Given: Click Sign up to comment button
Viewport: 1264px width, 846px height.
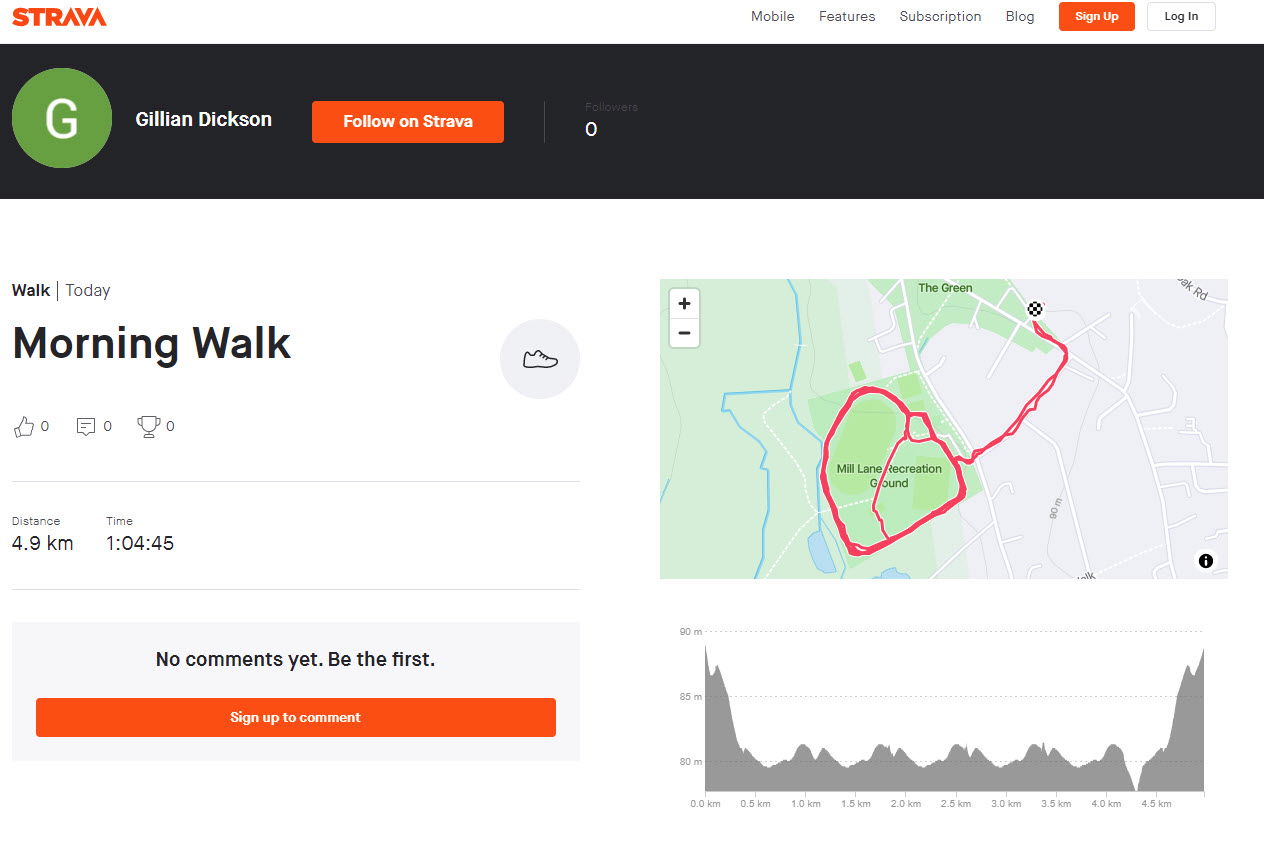Looking at the screenshot, I should pyautogui.click(x=296, y=717).
